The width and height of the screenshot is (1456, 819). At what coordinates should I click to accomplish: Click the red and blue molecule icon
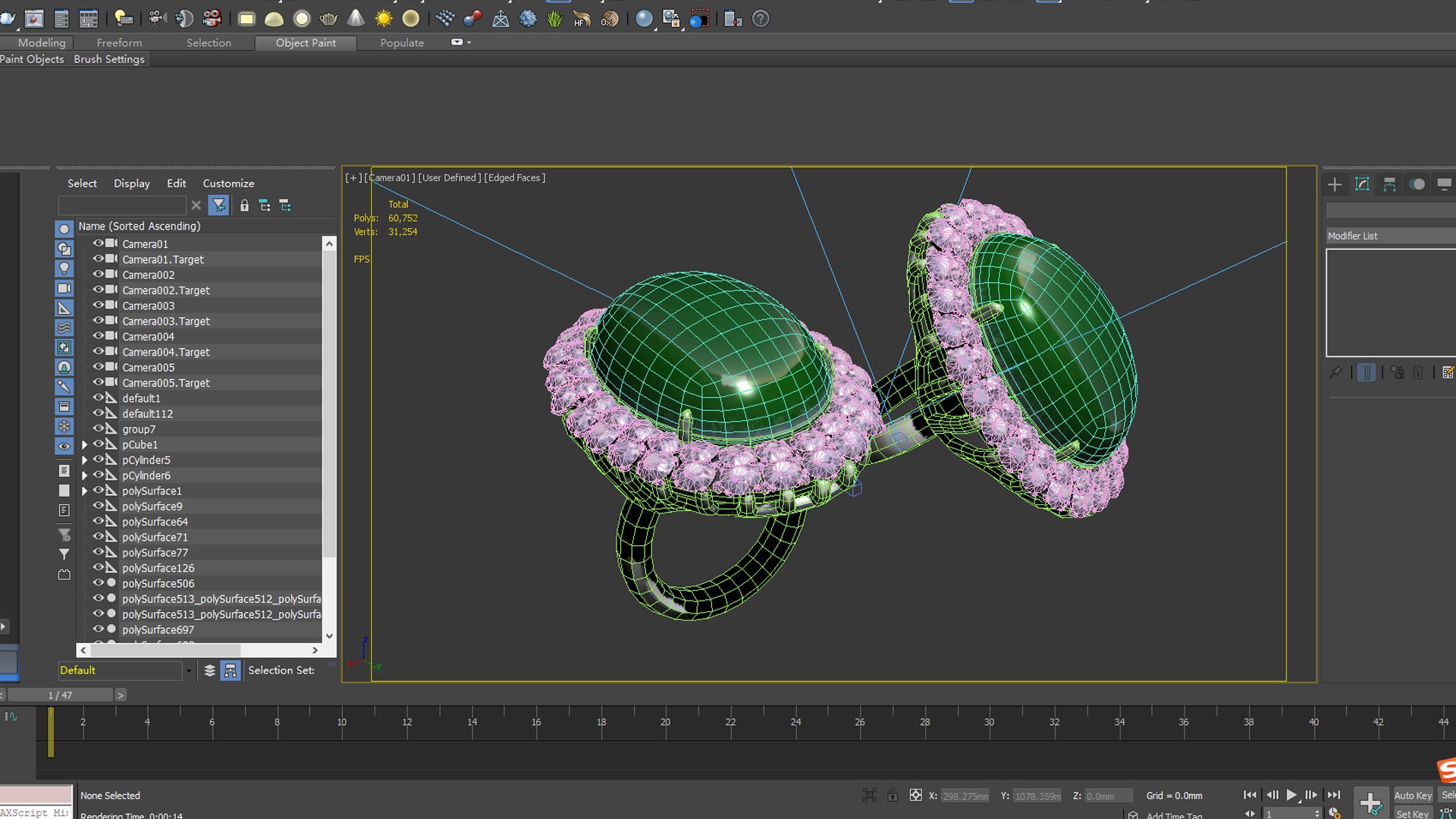tap(472, 18)
